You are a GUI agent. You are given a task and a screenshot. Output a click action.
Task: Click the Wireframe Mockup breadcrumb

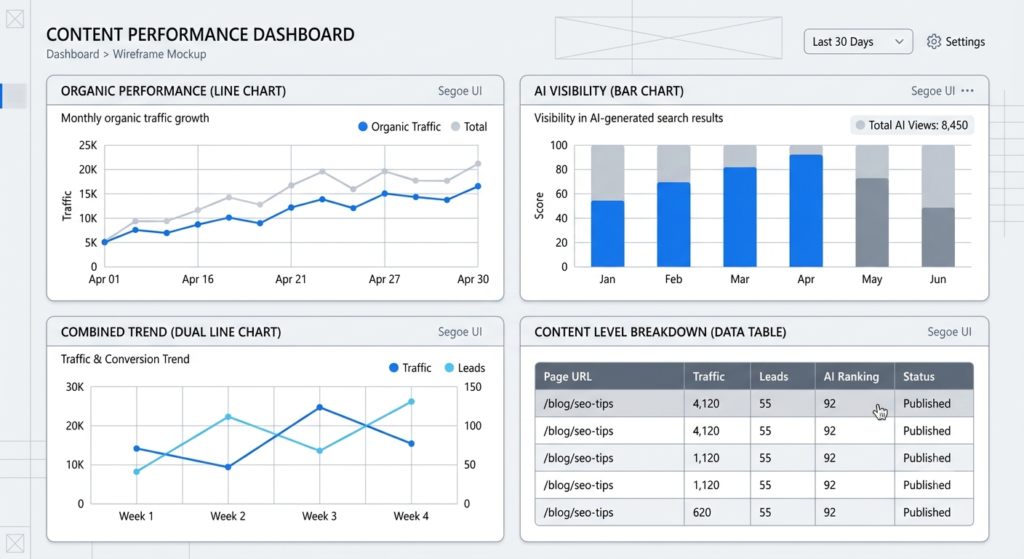point(159,54)
